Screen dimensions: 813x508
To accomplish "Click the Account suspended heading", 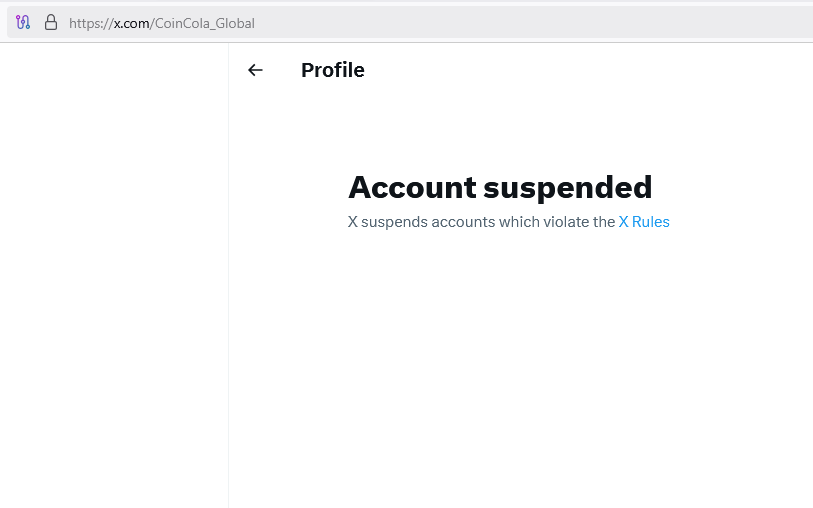I will click(x=499, y=187).
